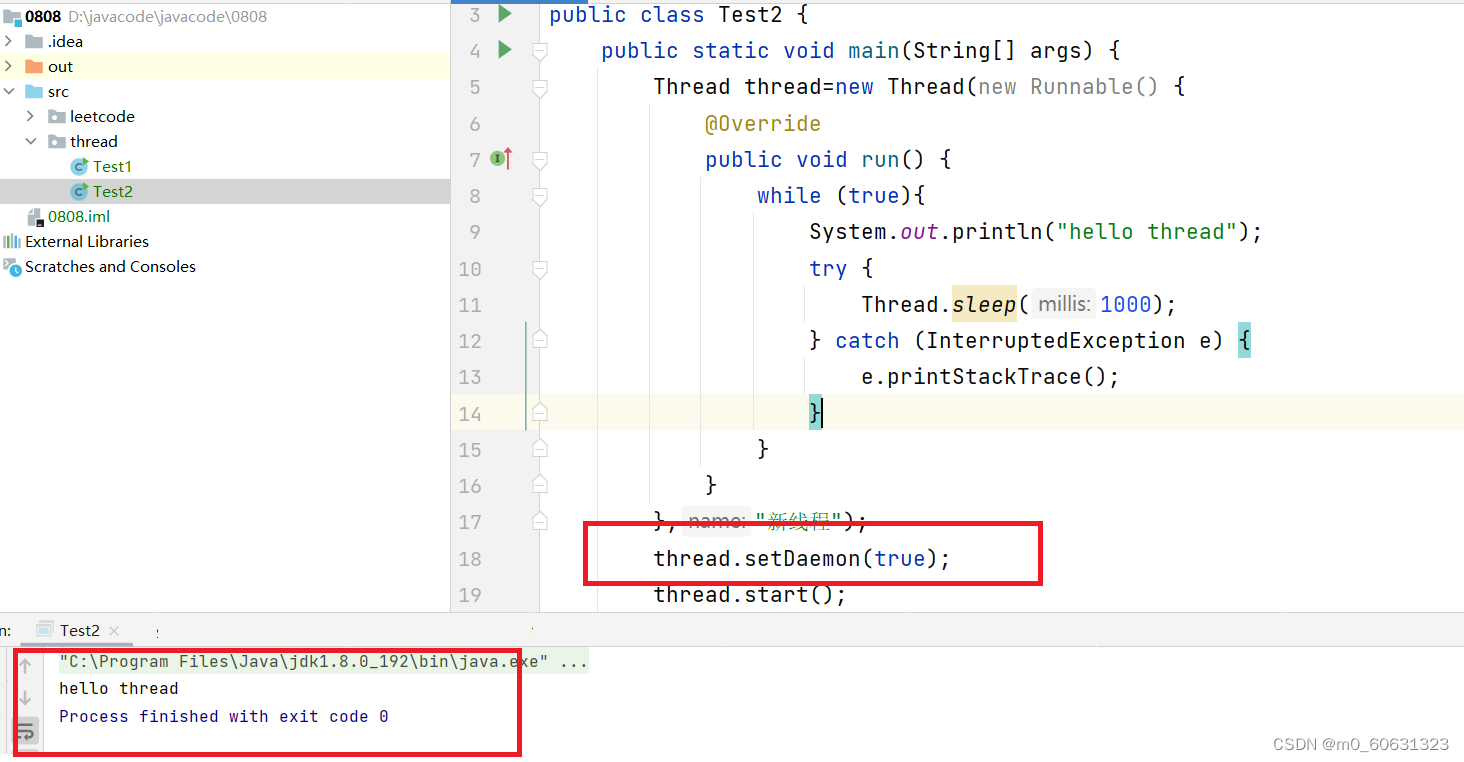Fold the catch block at line 12
Viewport: 1464px width, 762px height.
[540, 340]
